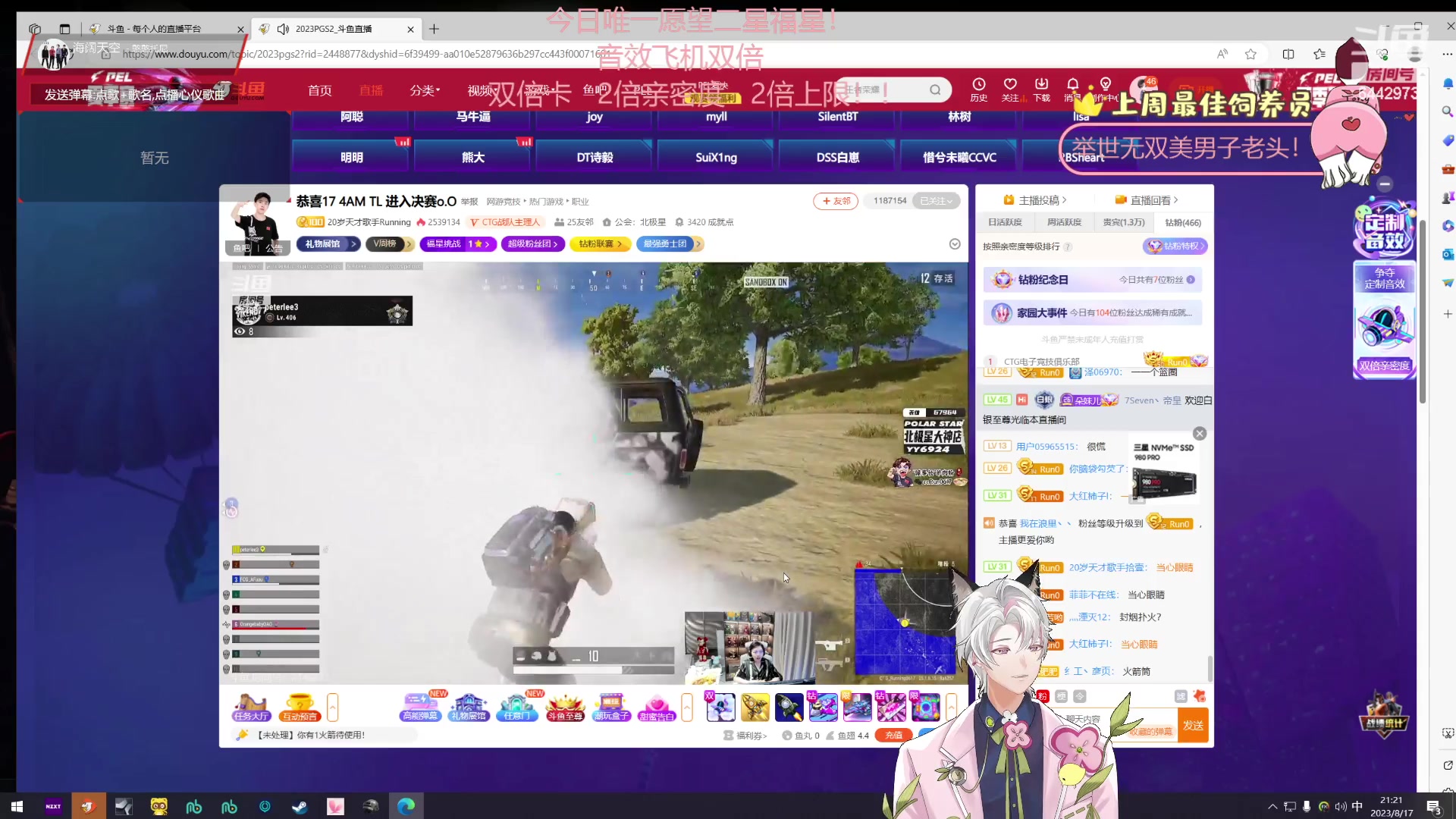Screen dimensions: 1456x819
Task: Open the 互动预言 prediction icon
Action: (x=300, y=707)
